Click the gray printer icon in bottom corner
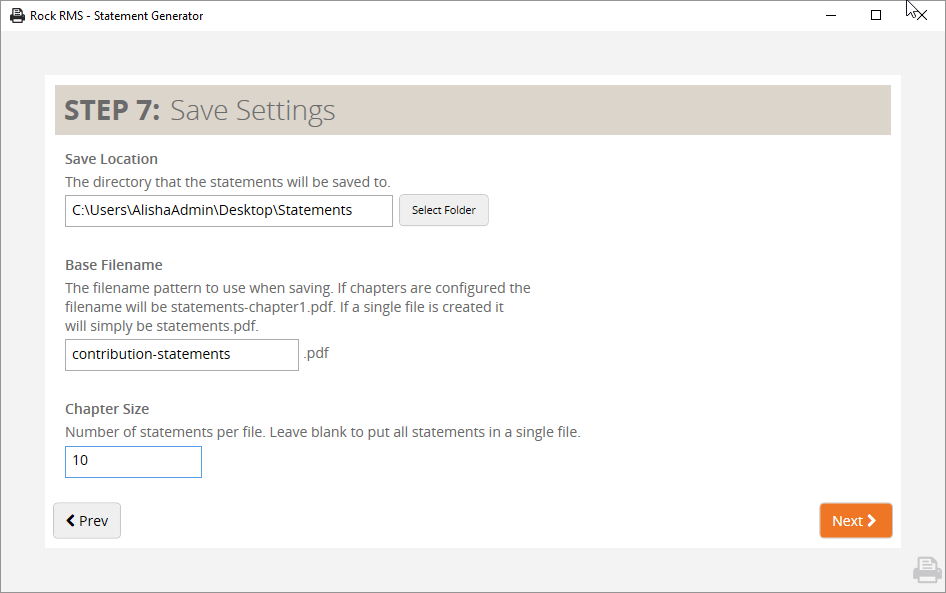 [927, 569]
